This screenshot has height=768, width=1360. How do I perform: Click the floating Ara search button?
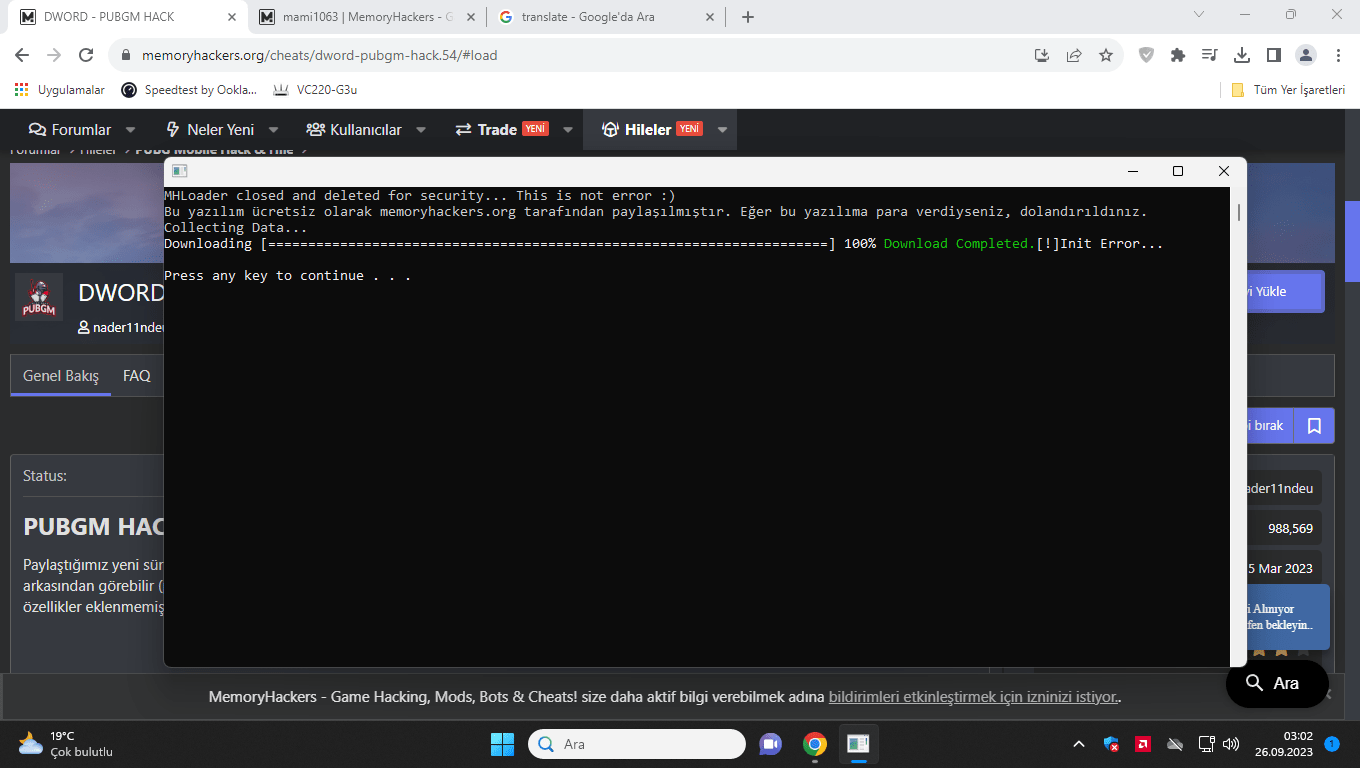point(1277,683)
